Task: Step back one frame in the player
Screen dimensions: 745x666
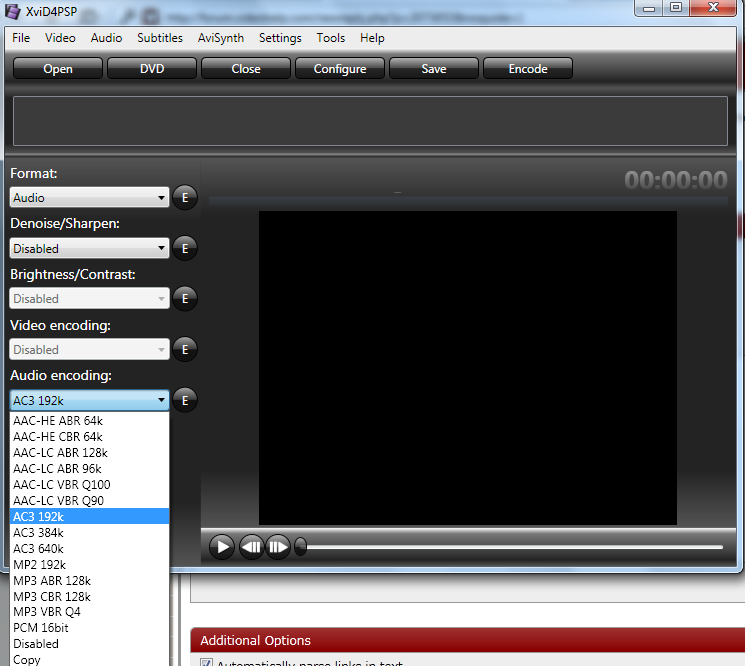Action: 251,547
